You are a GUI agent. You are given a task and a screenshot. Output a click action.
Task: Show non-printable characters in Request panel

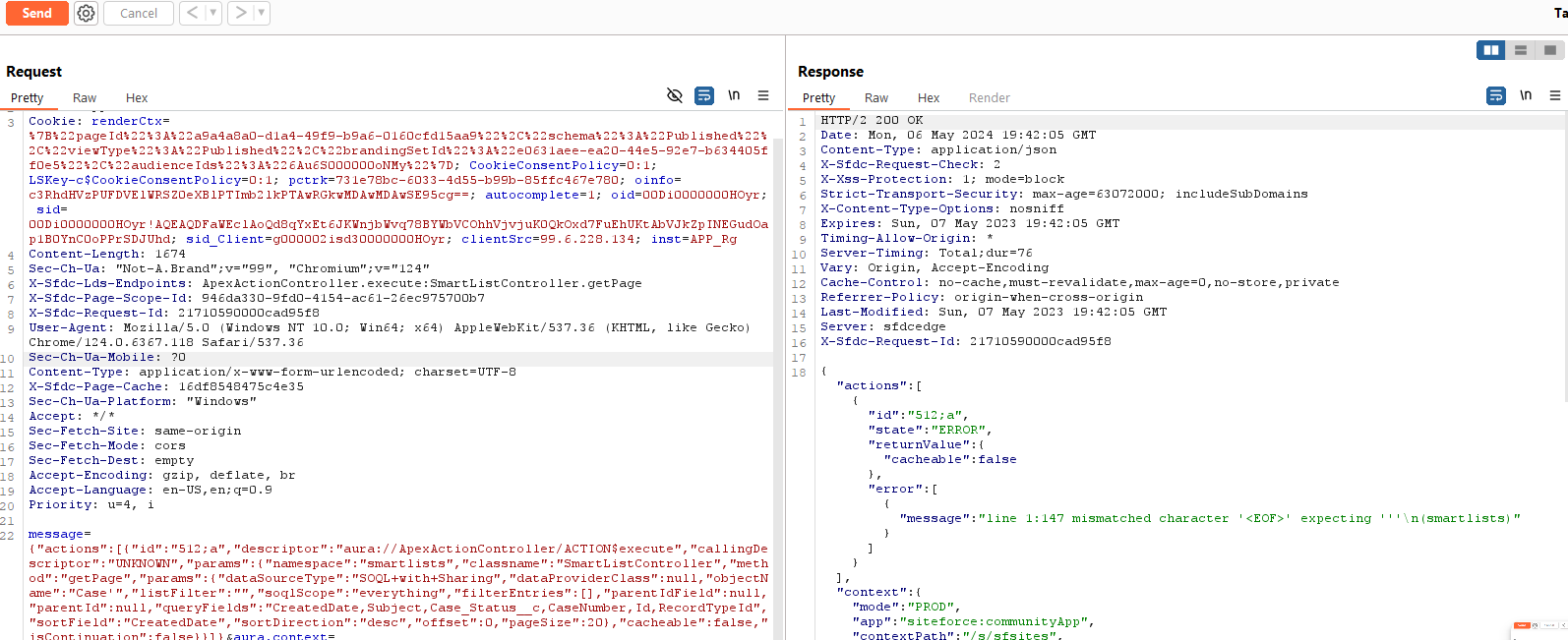734,95
